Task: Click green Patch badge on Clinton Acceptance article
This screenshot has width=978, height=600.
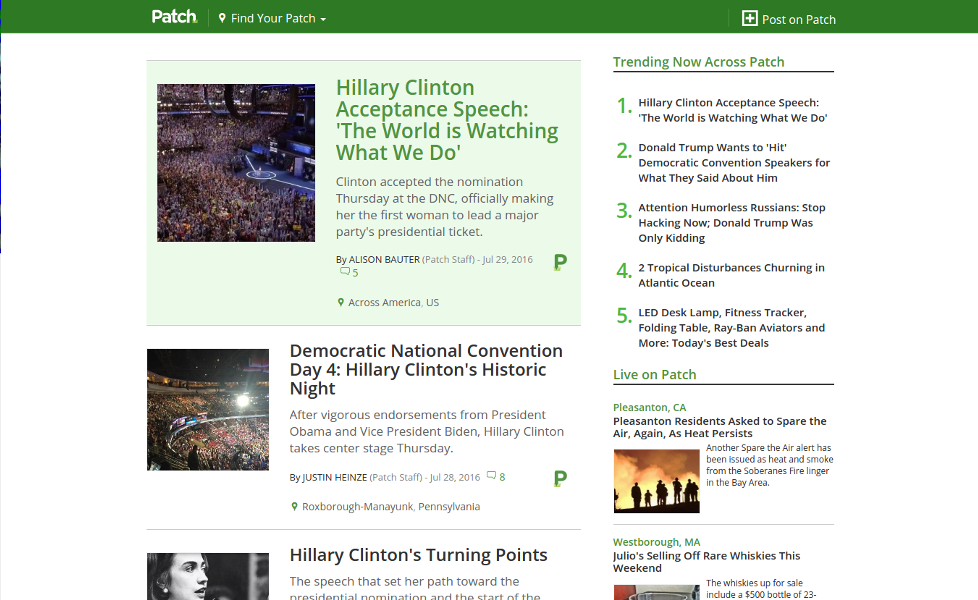Action: [560, 263]
